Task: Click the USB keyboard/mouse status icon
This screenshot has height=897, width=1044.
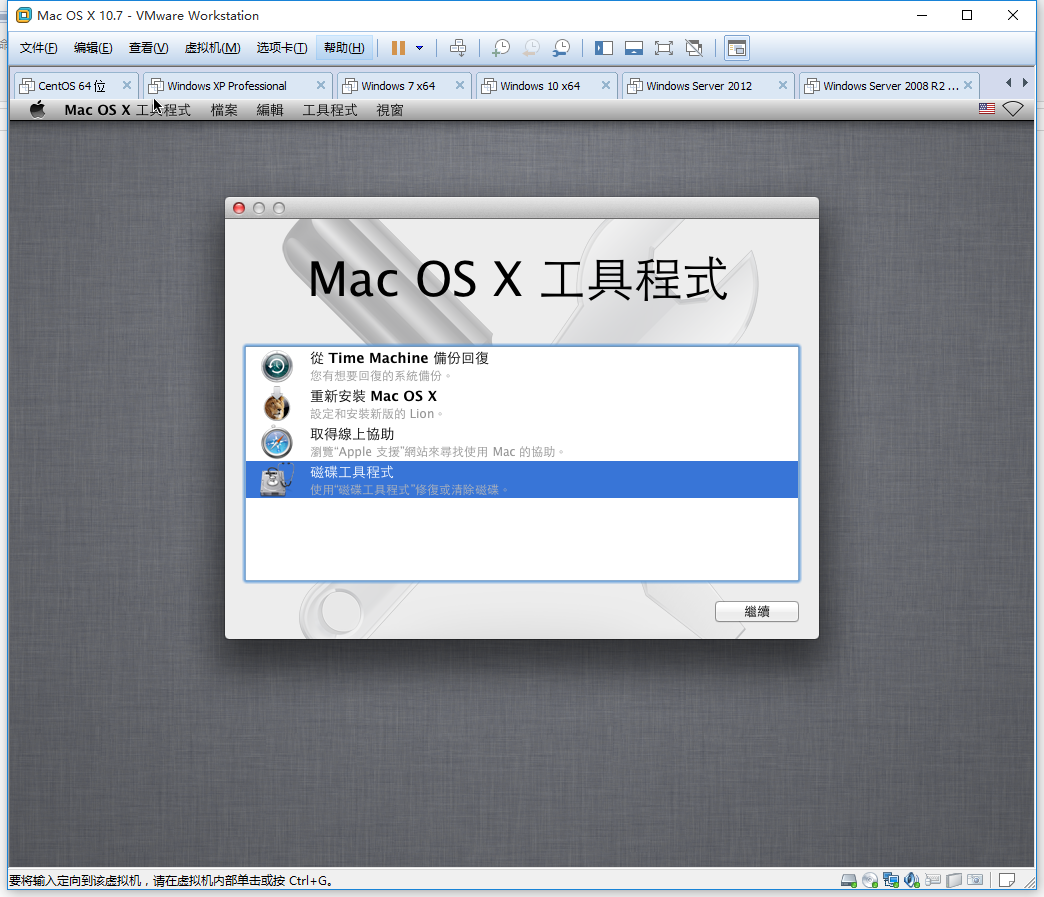Action: click(933, 880)
